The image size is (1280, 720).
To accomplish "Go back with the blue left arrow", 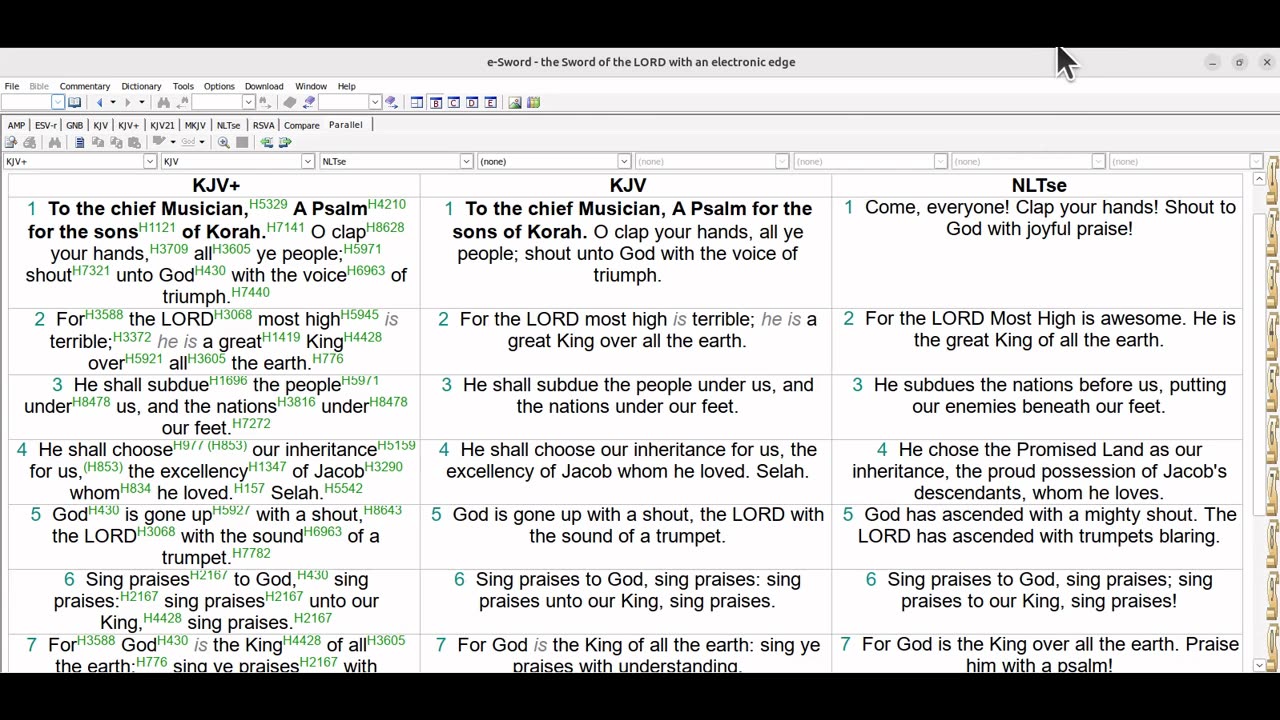I will tap(99, 102).
